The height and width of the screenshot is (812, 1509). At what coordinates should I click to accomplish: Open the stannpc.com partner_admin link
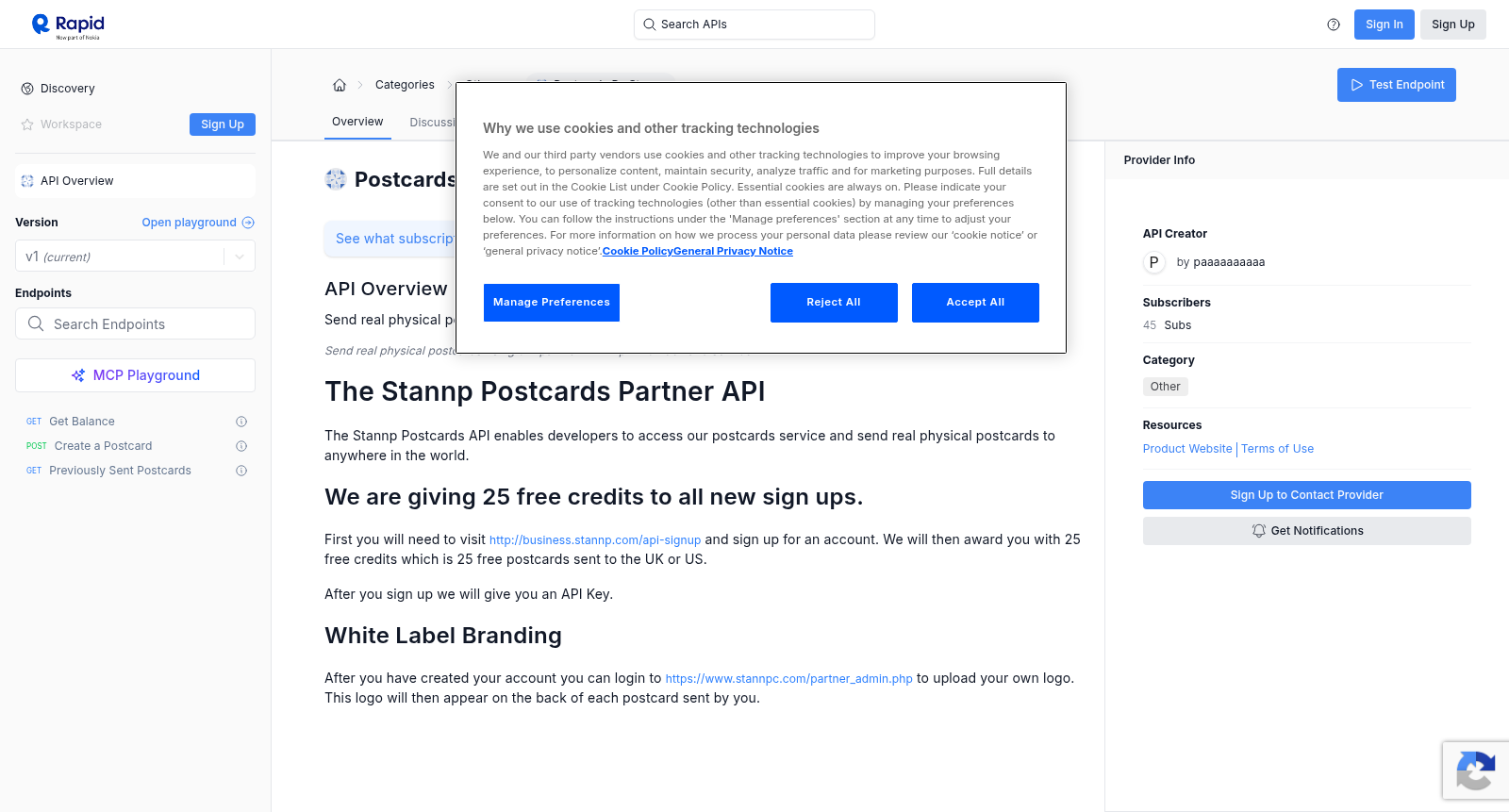pyautogui.click(x=789, y=679)
